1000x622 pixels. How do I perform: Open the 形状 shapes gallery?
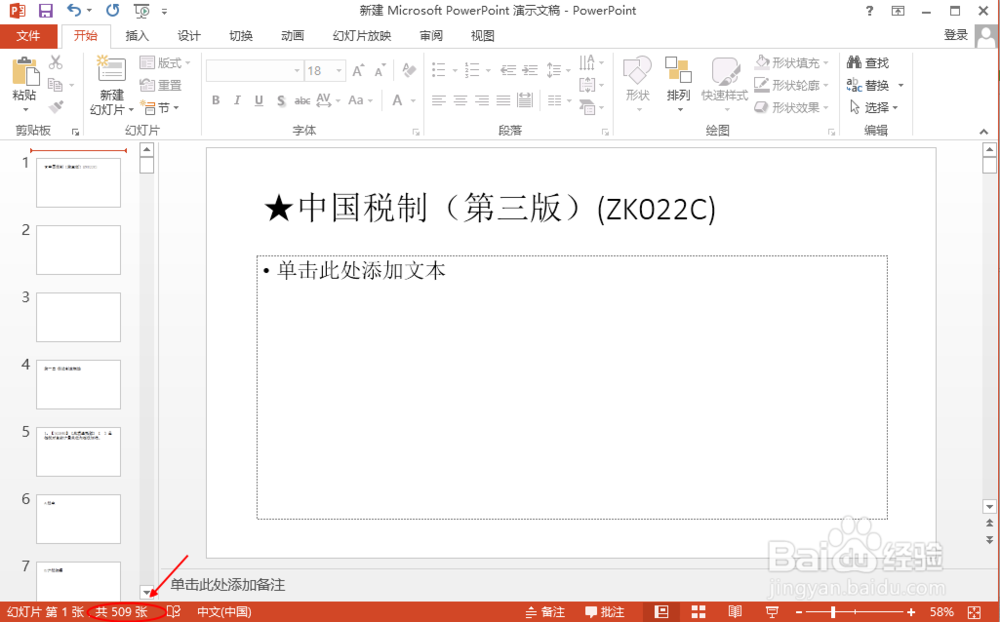(x=637, y=85)
